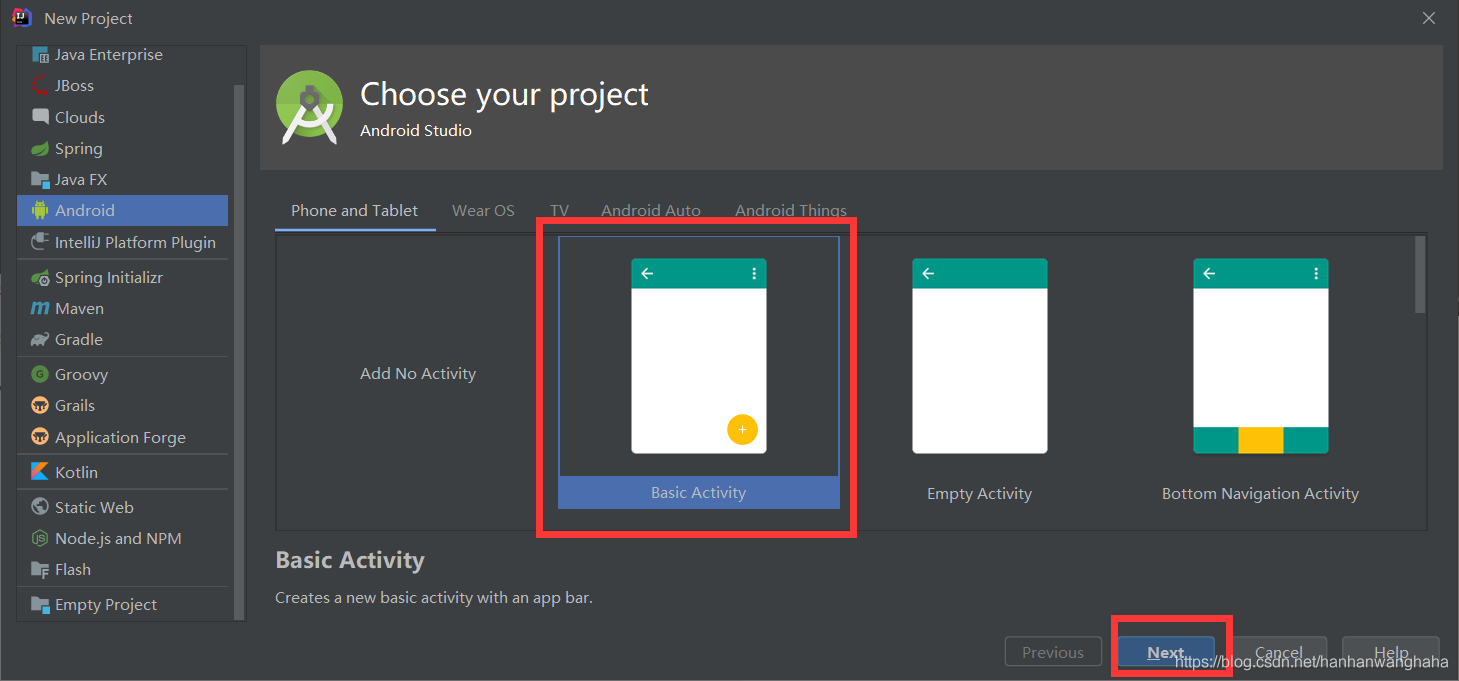
Task: Select the Static Web project icon
Action: [42, 507]
